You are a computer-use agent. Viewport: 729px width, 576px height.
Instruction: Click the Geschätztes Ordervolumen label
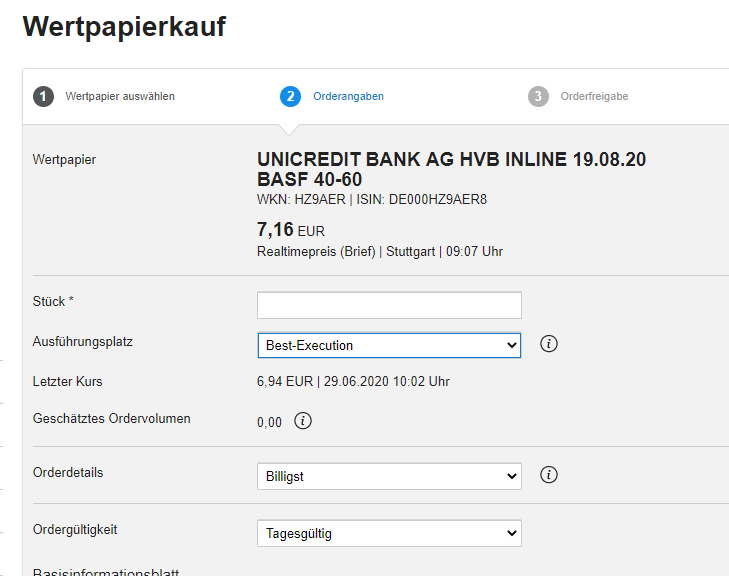click(x=112, y=418)
